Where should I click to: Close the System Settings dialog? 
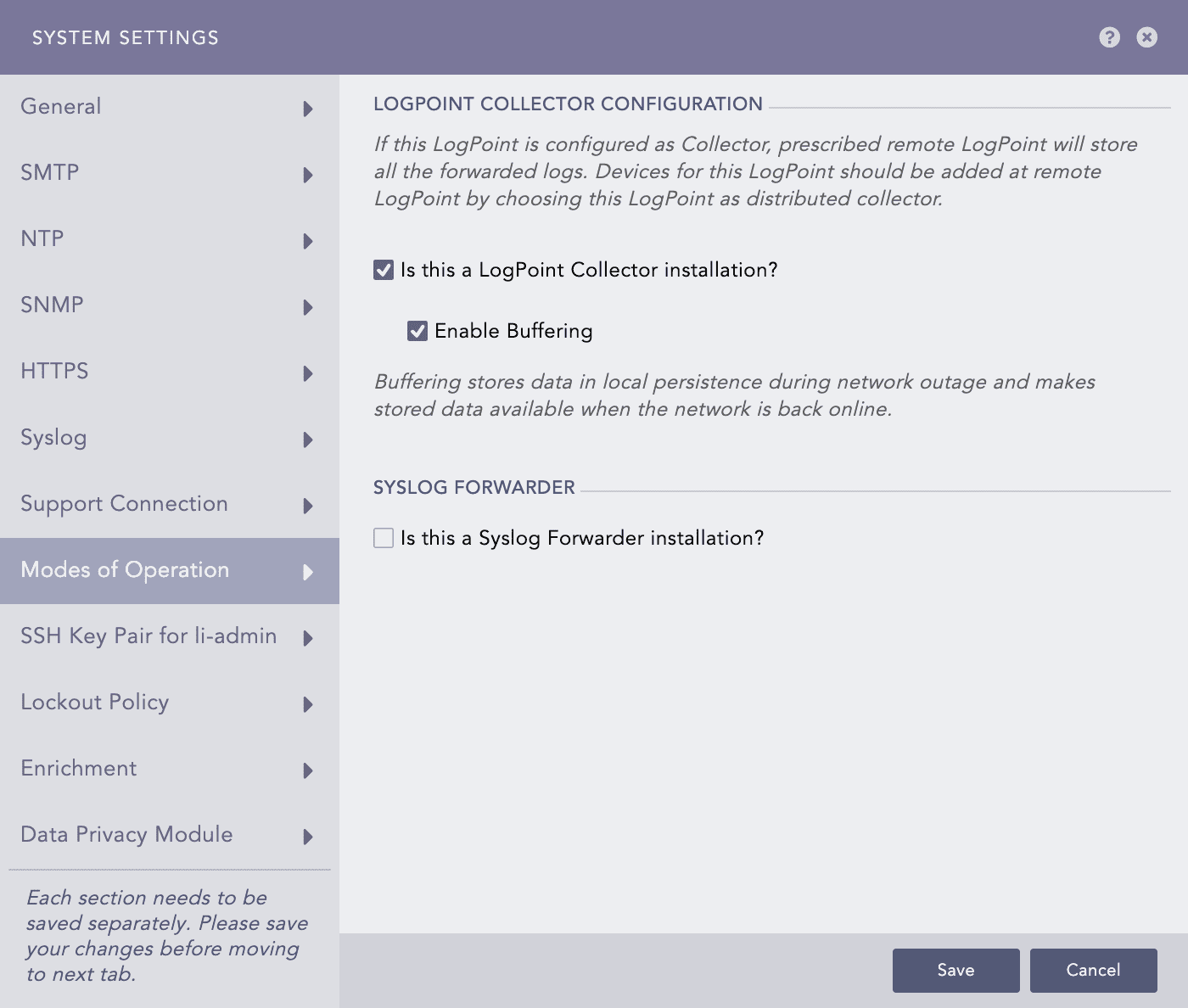tap(1146, 37)
